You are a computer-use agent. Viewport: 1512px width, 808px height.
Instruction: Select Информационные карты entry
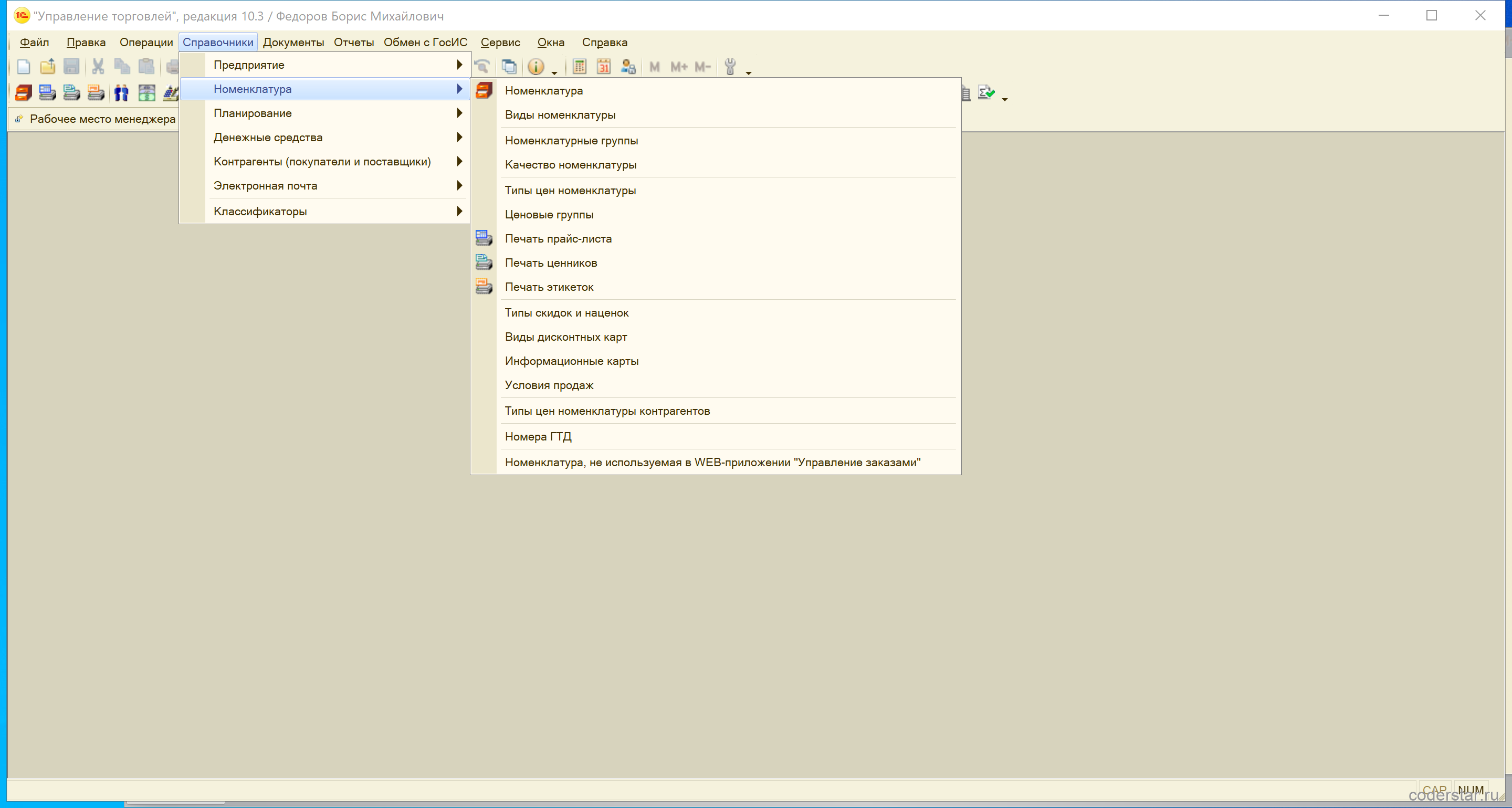tap(716, 360)
